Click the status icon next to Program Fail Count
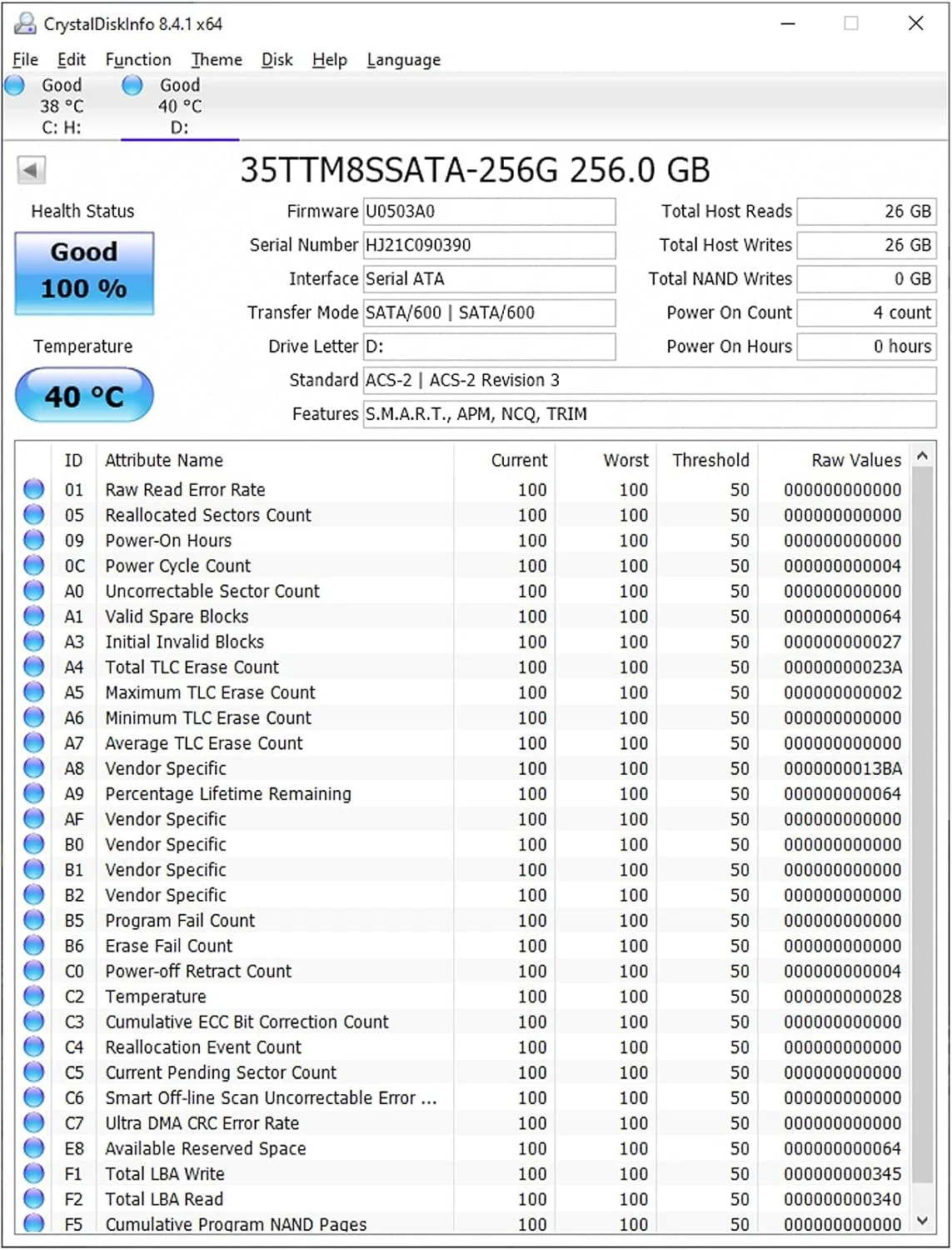Viewport: 952px width, 1250px height. (33, 920)
